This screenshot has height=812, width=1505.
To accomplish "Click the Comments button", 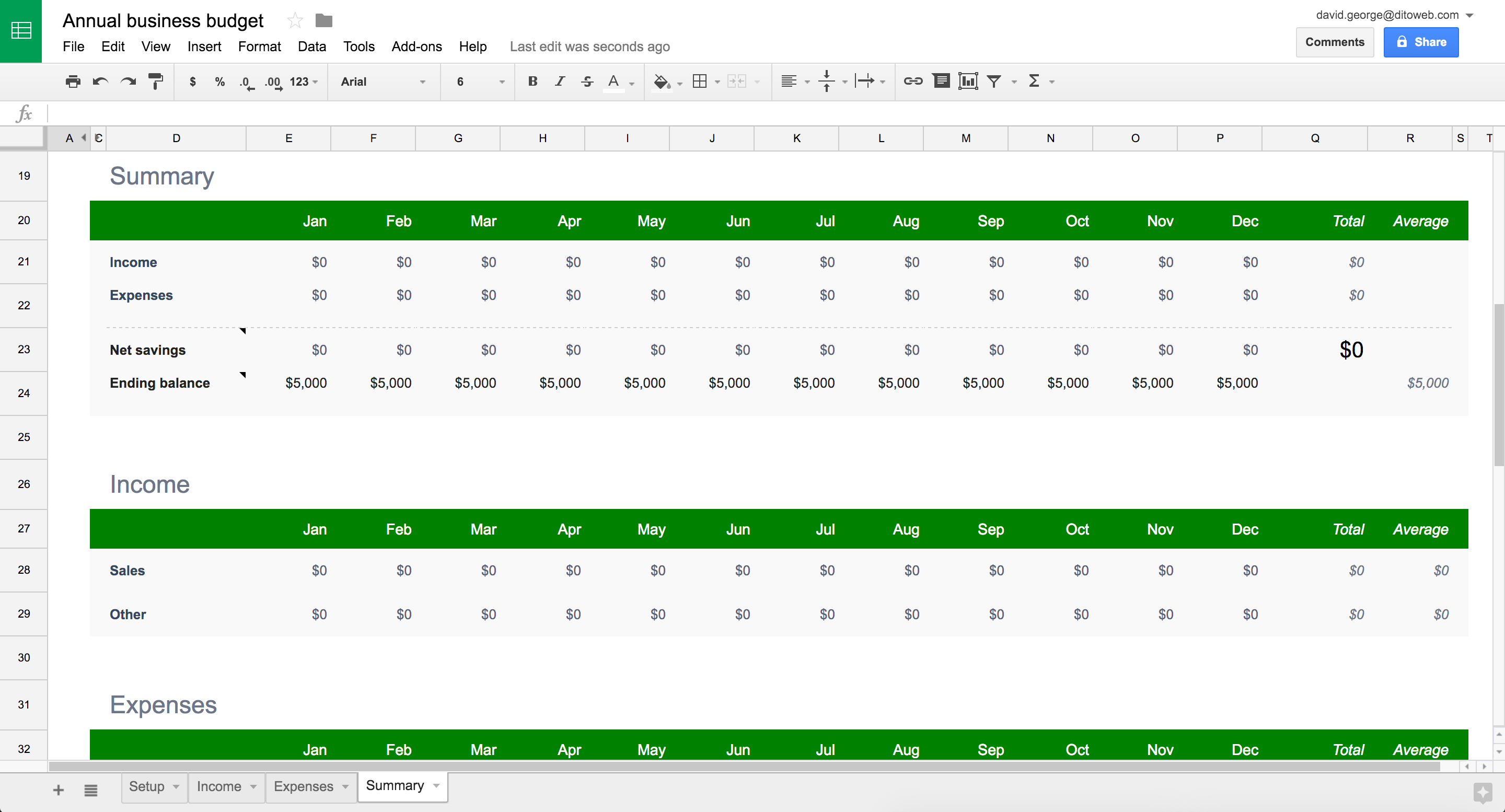I will click(x=1334, y=42).
